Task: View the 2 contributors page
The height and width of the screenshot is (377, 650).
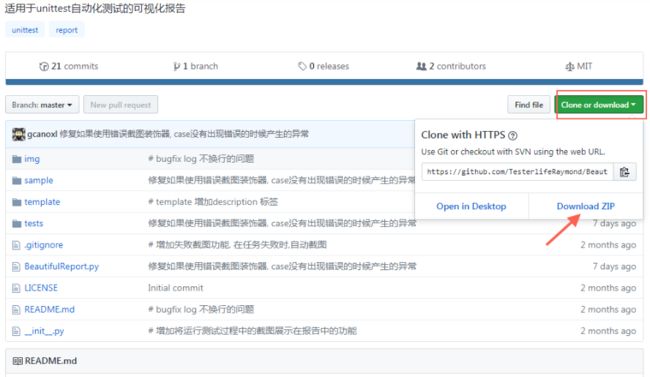Action: click(x=451, y=66)
